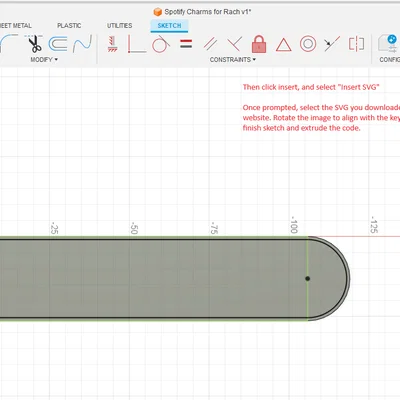Image resolution: width=400 pixels, height=400 pixels.
Task: Apply the Symmetry constraint
Action: [356, 44]
